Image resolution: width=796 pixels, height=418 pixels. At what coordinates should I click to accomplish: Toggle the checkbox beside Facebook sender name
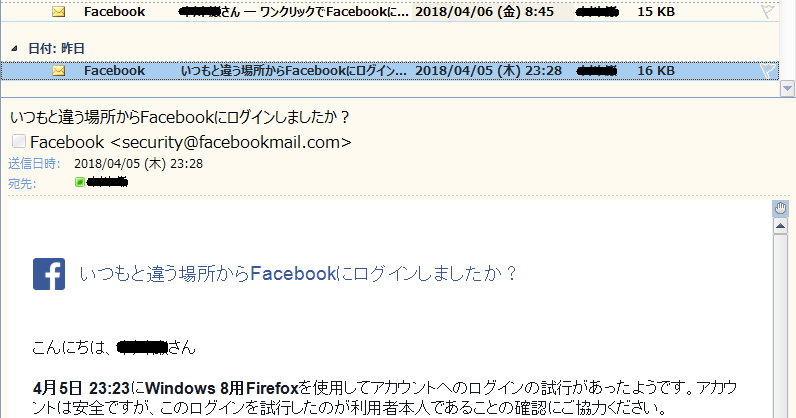(19, 141)
